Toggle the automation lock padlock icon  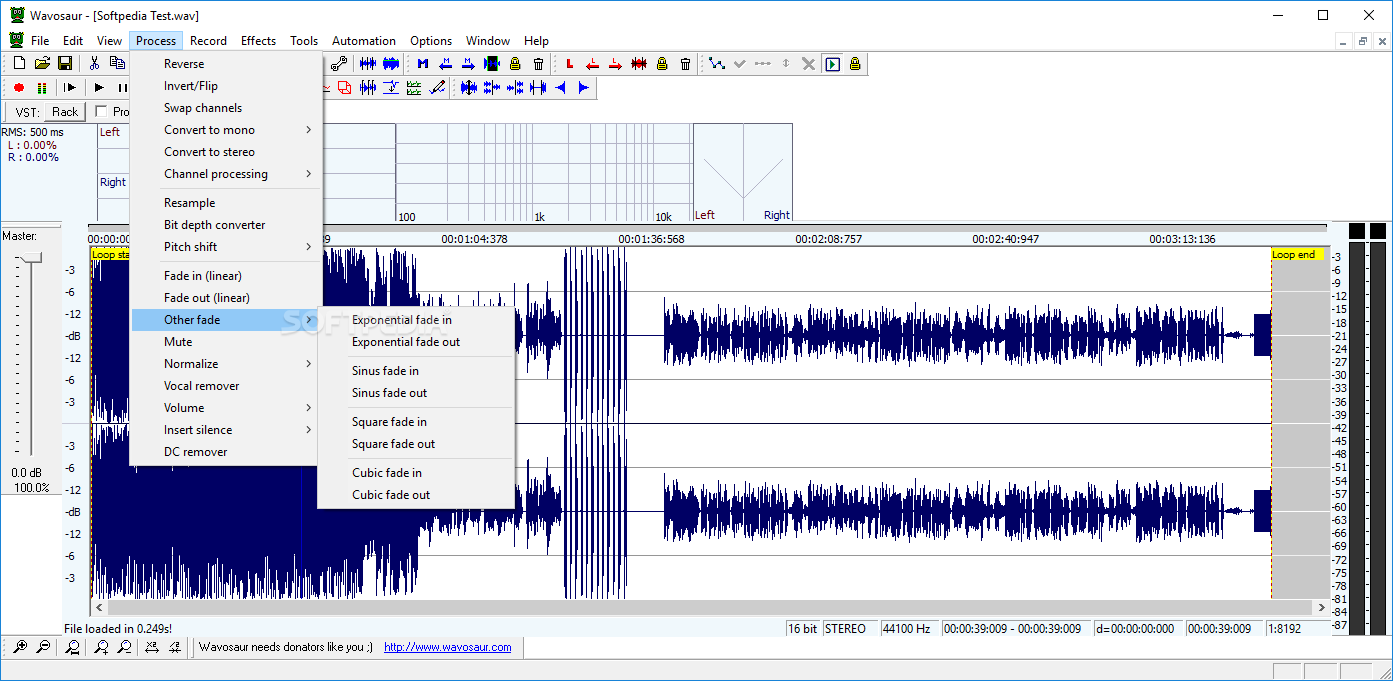pyautogui.click(x=855, y=63)
